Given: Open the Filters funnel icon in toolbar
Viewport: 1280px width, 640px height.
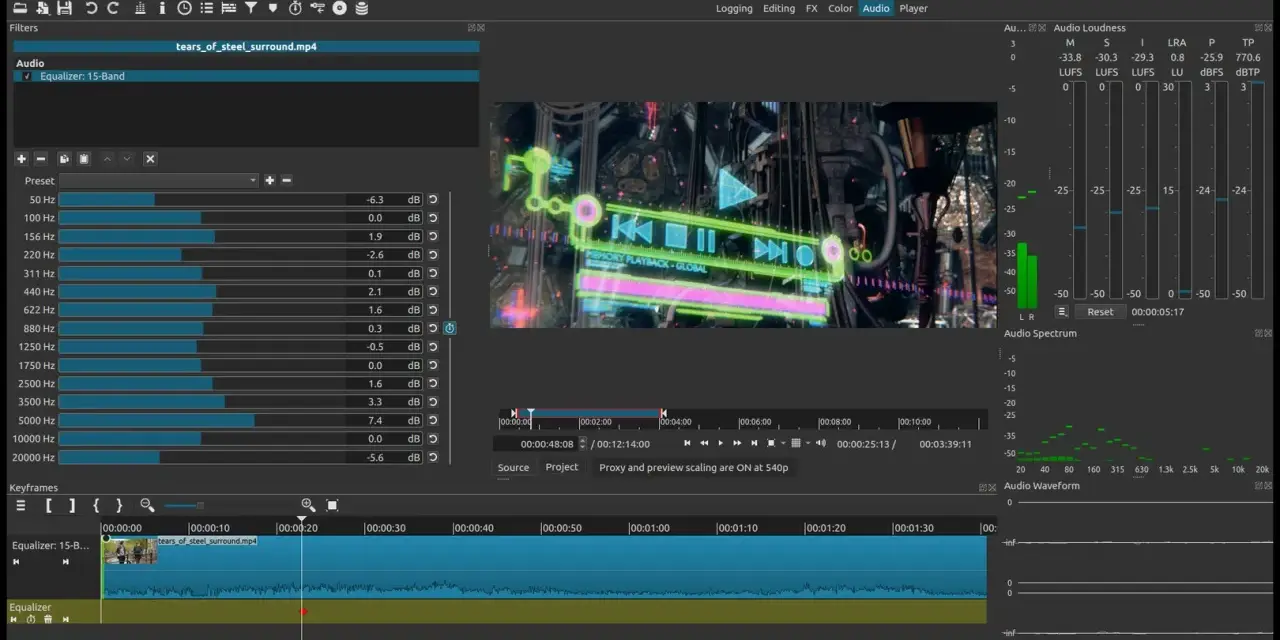Looking at the screenshot, I should [x=251, y=8].
